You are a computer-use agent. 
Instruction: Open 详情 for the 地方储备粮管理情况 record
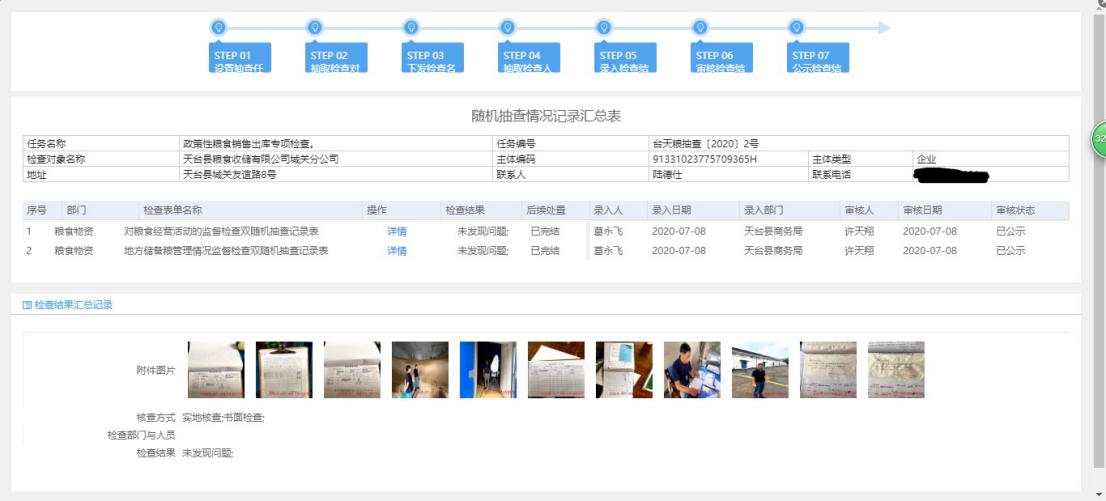pos(397,251)
